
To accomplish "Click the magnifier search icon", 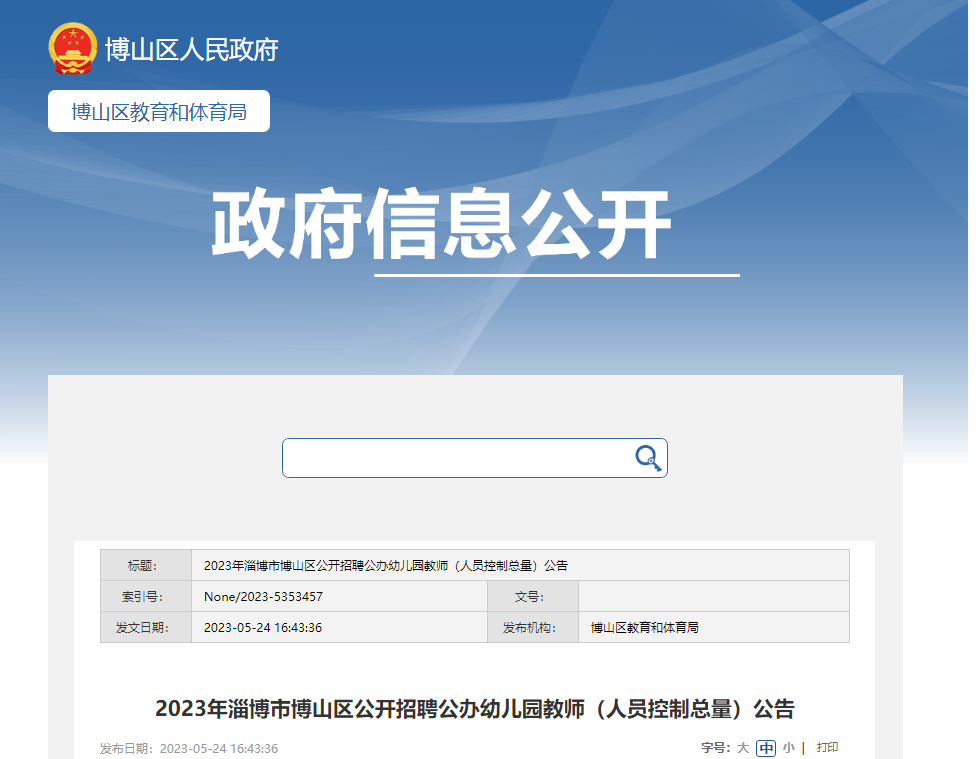I will pyautogui.click(x=648, y=458).
